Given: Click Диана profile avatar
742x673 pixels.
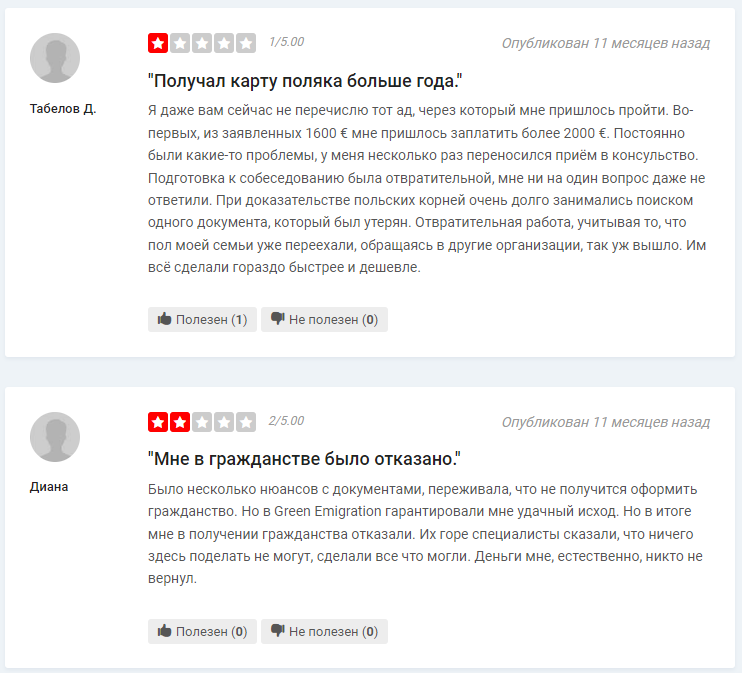Looking at the screenshot, I should pos(55,437).
